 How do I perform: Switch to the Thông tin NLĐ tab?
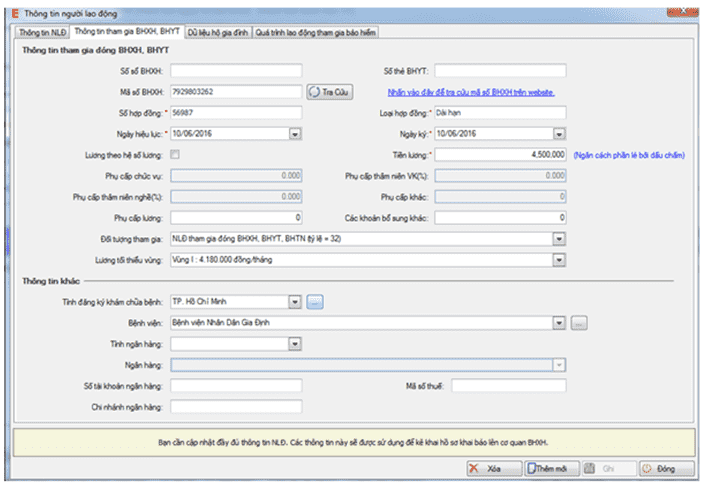tap(38, 33)
